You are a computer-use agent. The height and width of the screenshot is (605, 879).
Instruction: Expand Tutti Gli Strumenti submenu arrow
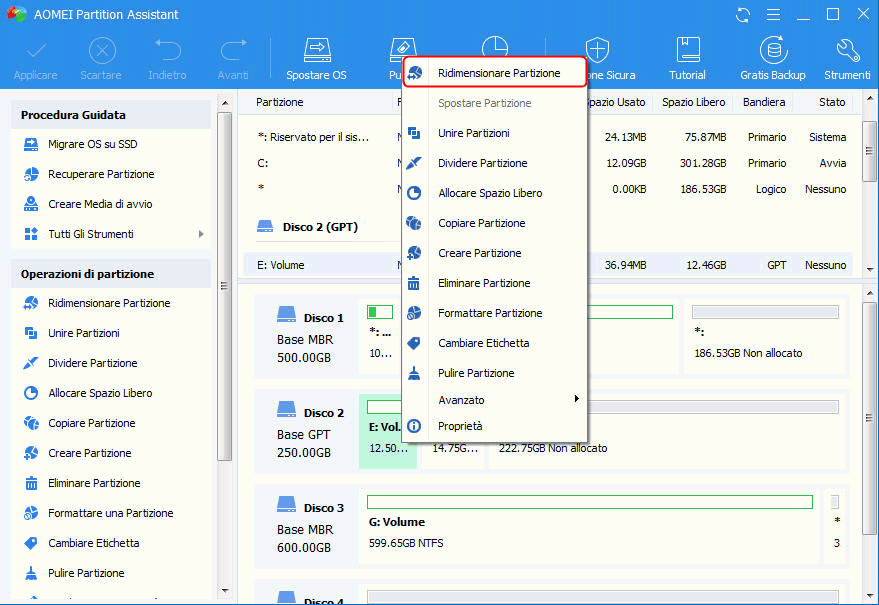pos(201,234)
